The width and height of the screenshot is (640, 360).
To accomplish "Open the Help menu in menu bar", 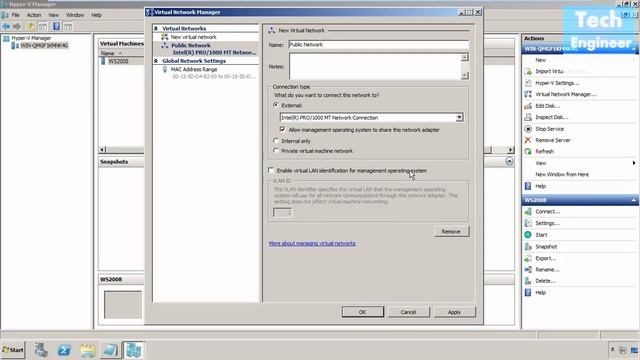I will click(x=96, y=15).
